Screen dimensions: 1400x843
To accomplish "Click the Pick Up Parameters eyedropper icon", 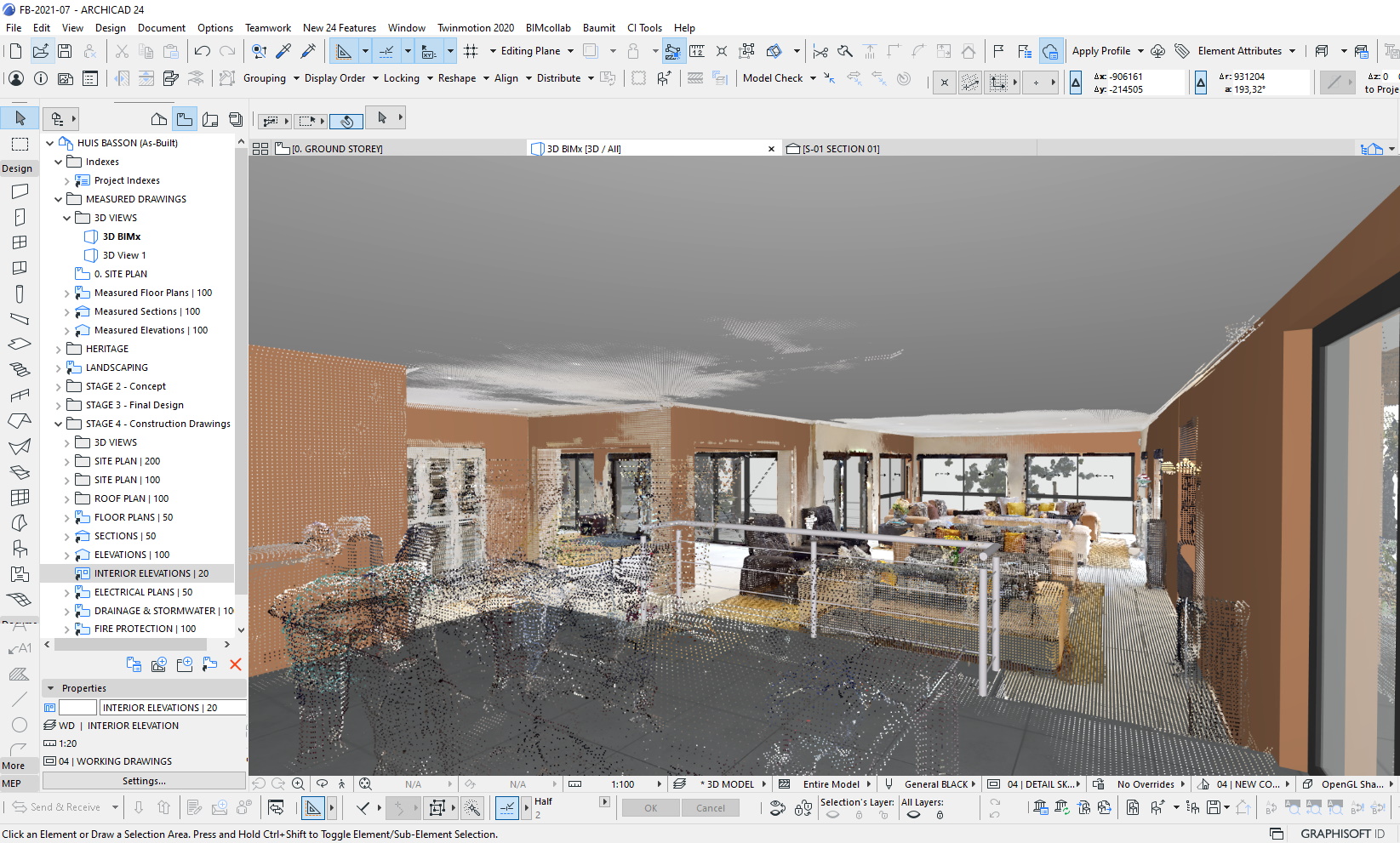I will (x=283, y=51).
